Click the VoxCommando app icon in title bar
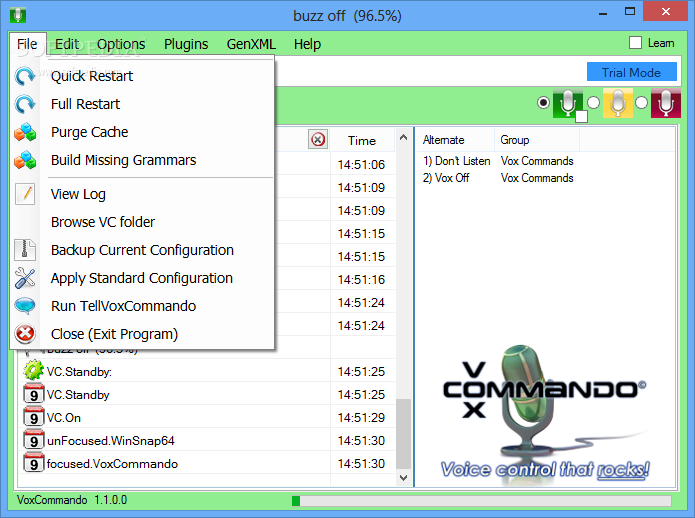695x518 pixels. coord(18,15)
